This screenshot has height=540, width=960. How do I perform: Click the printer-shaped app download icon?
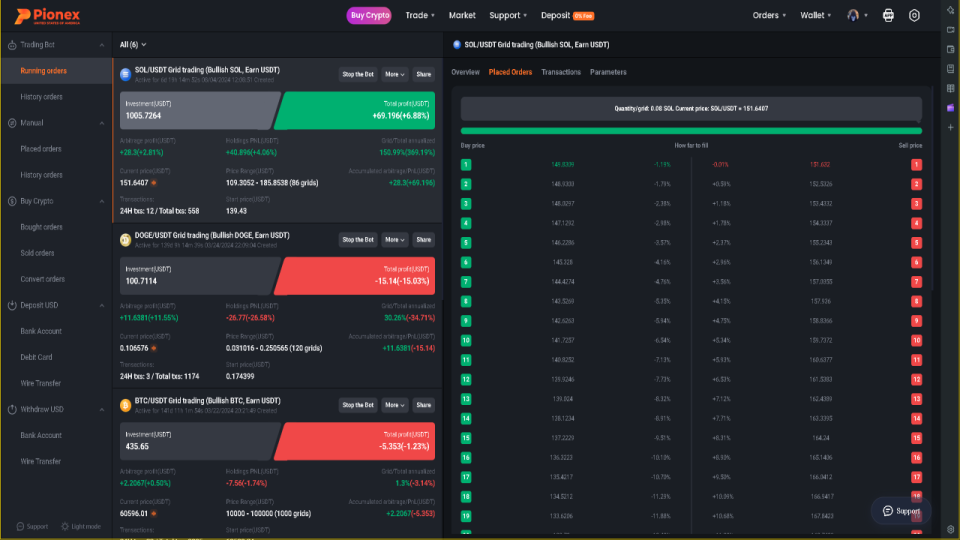[888, 15]
